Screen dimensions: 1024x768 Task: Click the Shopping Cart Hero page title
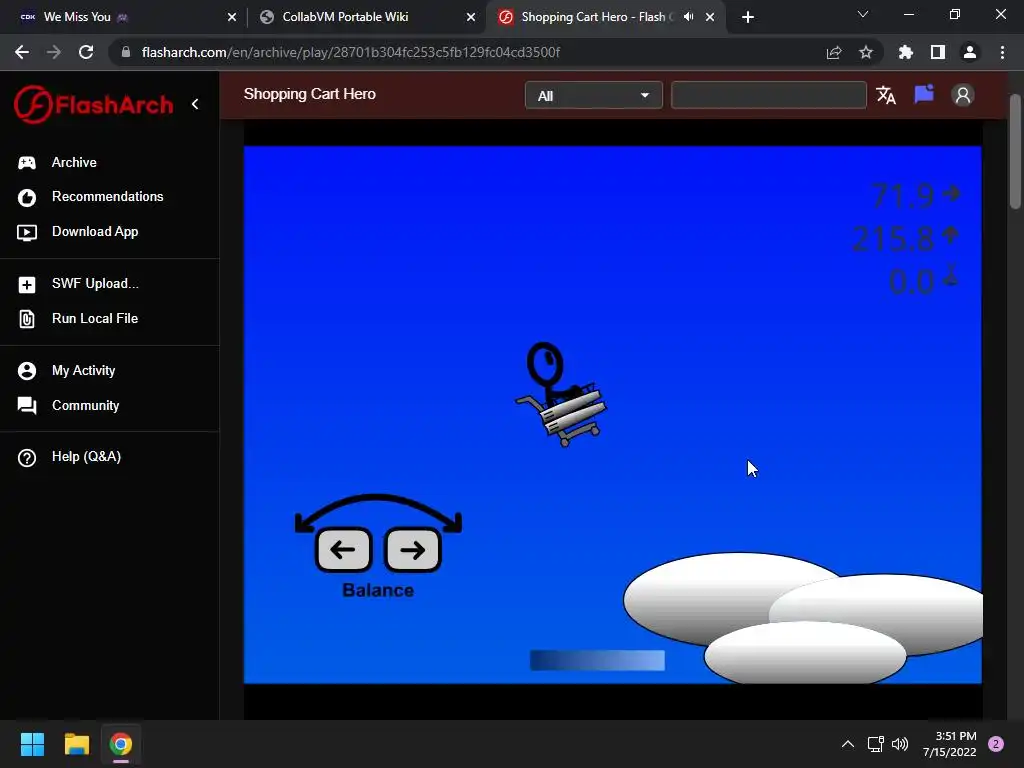(x=310, y=94)
